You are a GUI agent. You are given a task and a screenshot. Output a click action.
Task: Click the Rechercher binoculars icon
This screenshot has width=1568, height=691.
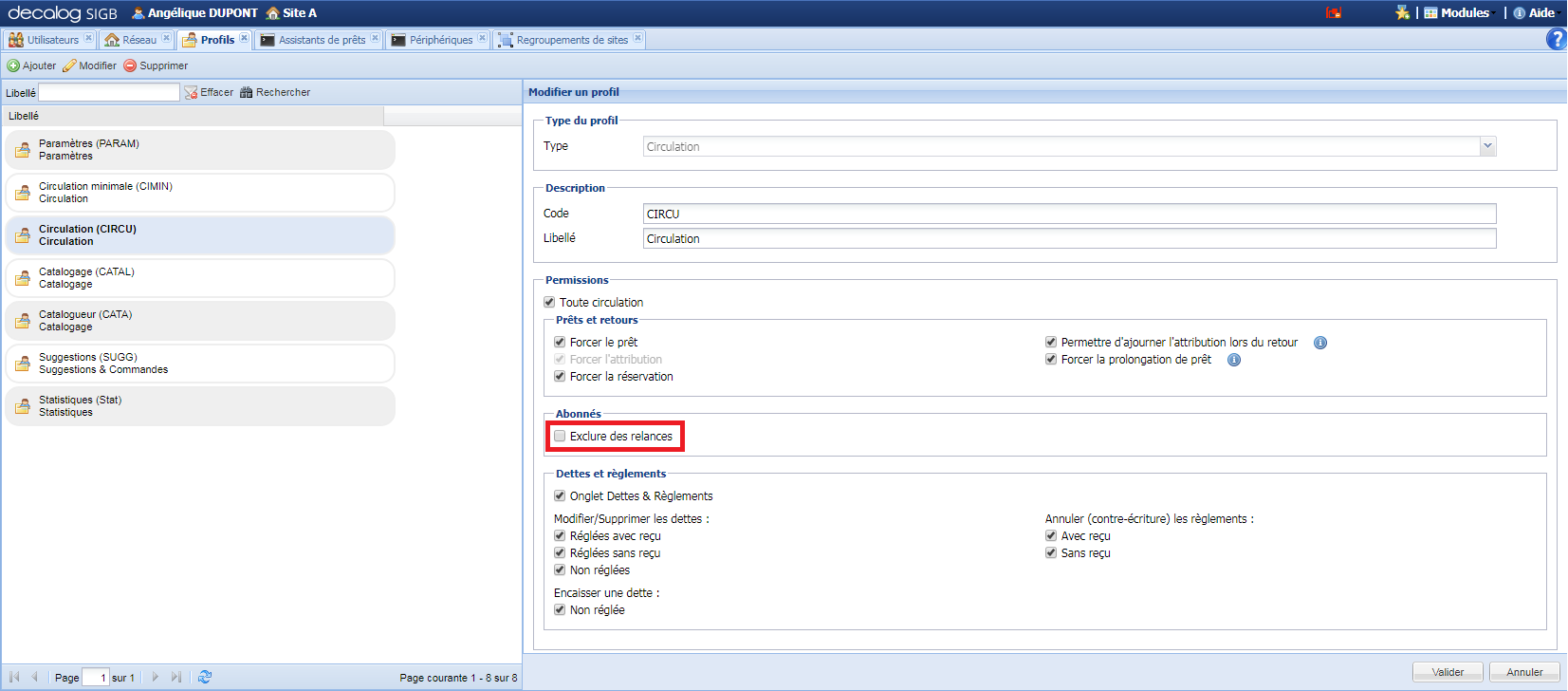click(247, 93)
